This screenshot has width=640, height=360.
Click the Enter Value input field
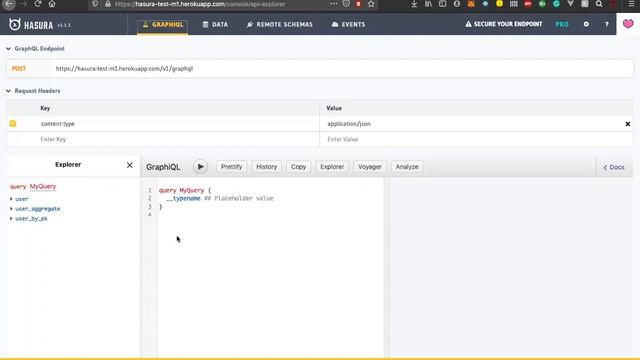pos(476,139)
